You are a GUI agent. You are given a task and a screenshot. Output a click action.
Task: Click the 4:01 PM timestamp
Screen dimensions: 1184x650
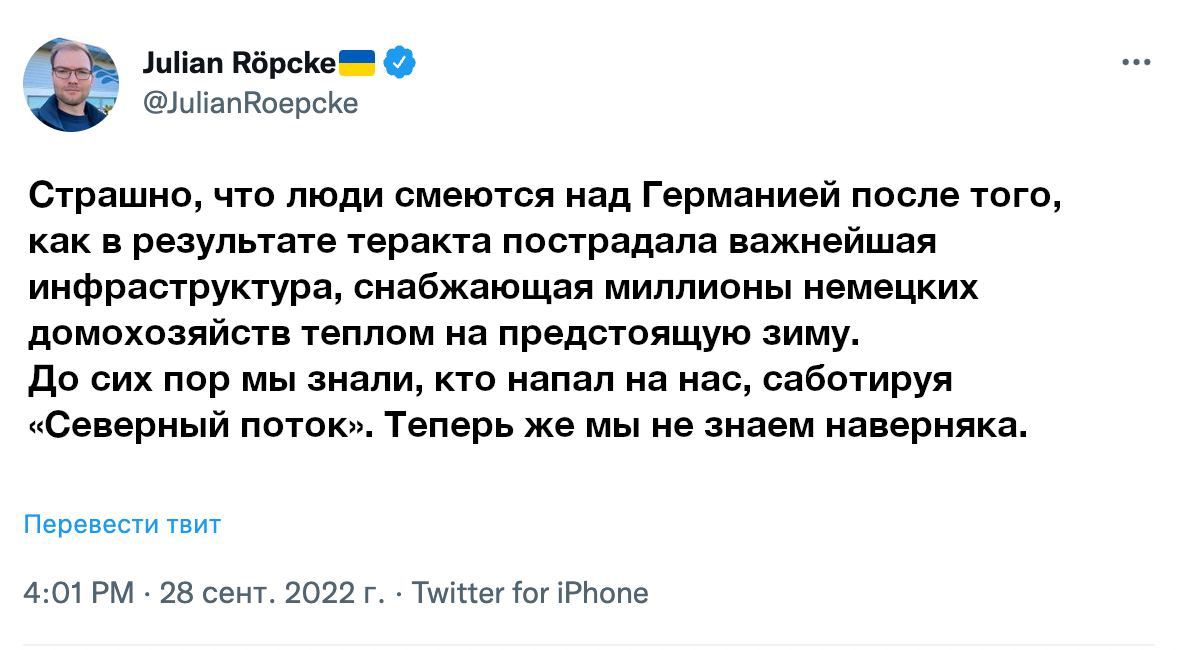pos(78,593)
